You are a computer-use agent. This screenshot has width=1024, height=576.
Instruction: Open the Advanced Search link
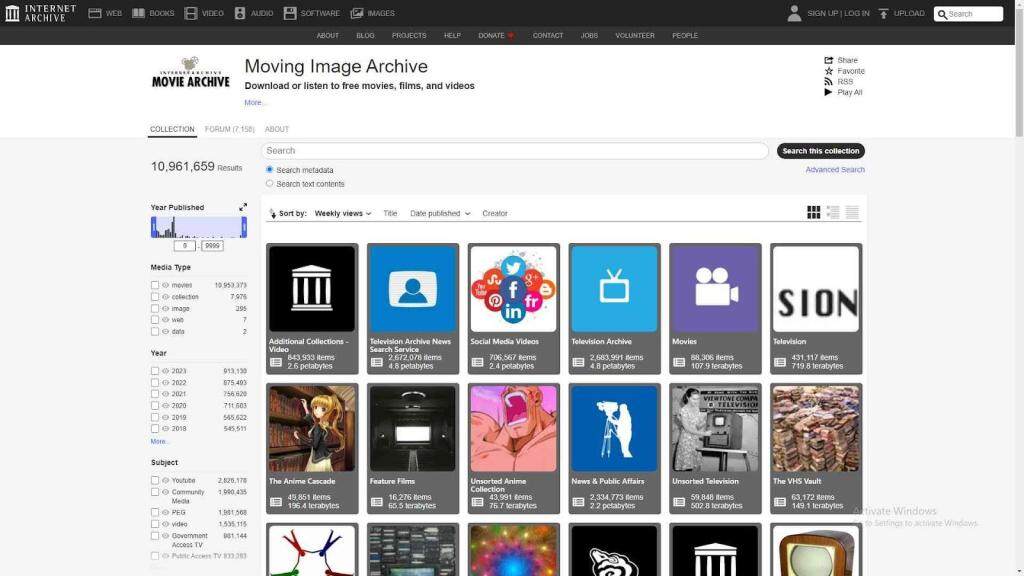click(x=835, y=170)
